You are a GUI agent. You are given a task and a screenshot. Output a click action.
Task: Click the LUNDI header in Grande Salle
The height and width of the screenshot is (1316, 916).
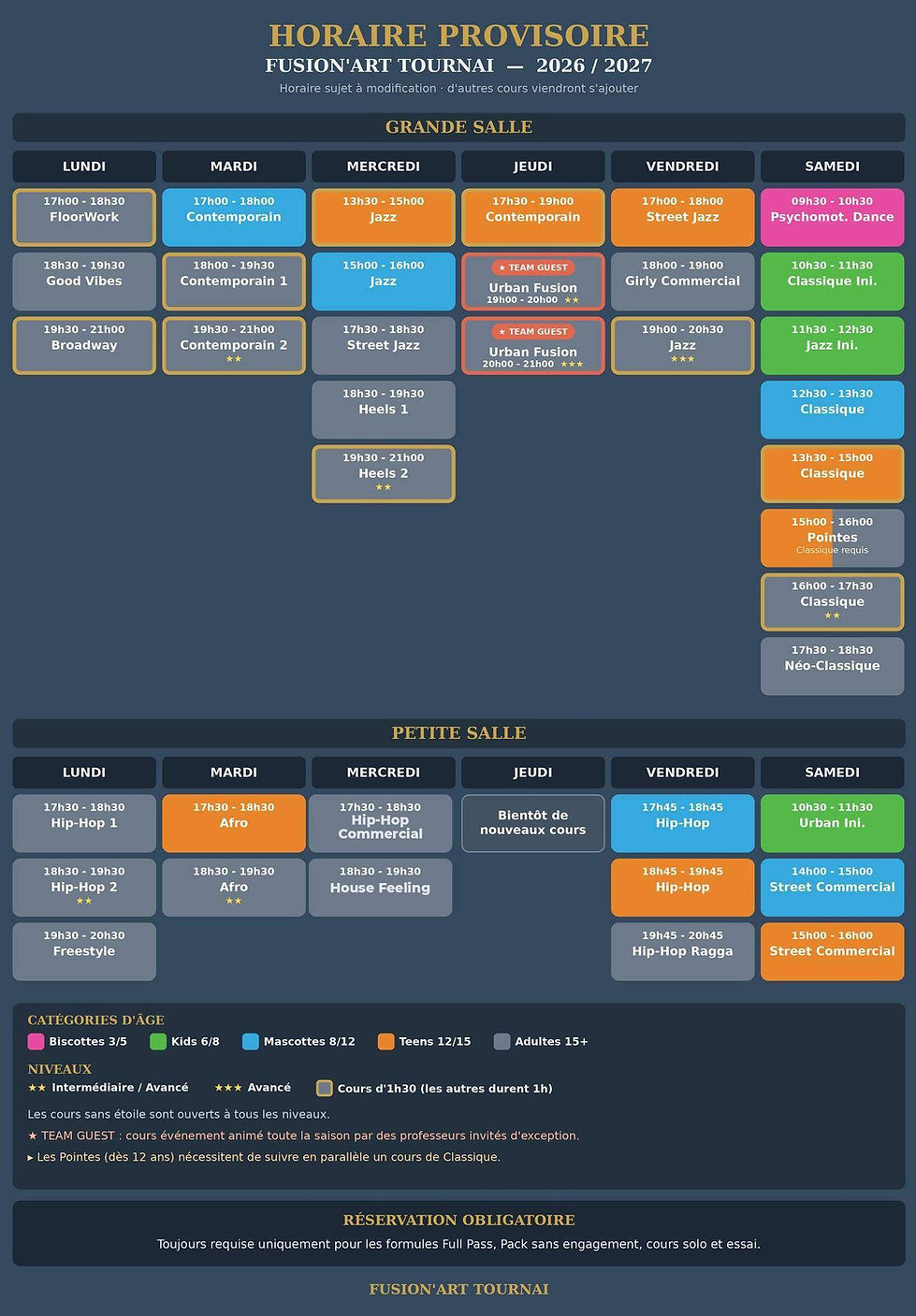coord(84,166)
